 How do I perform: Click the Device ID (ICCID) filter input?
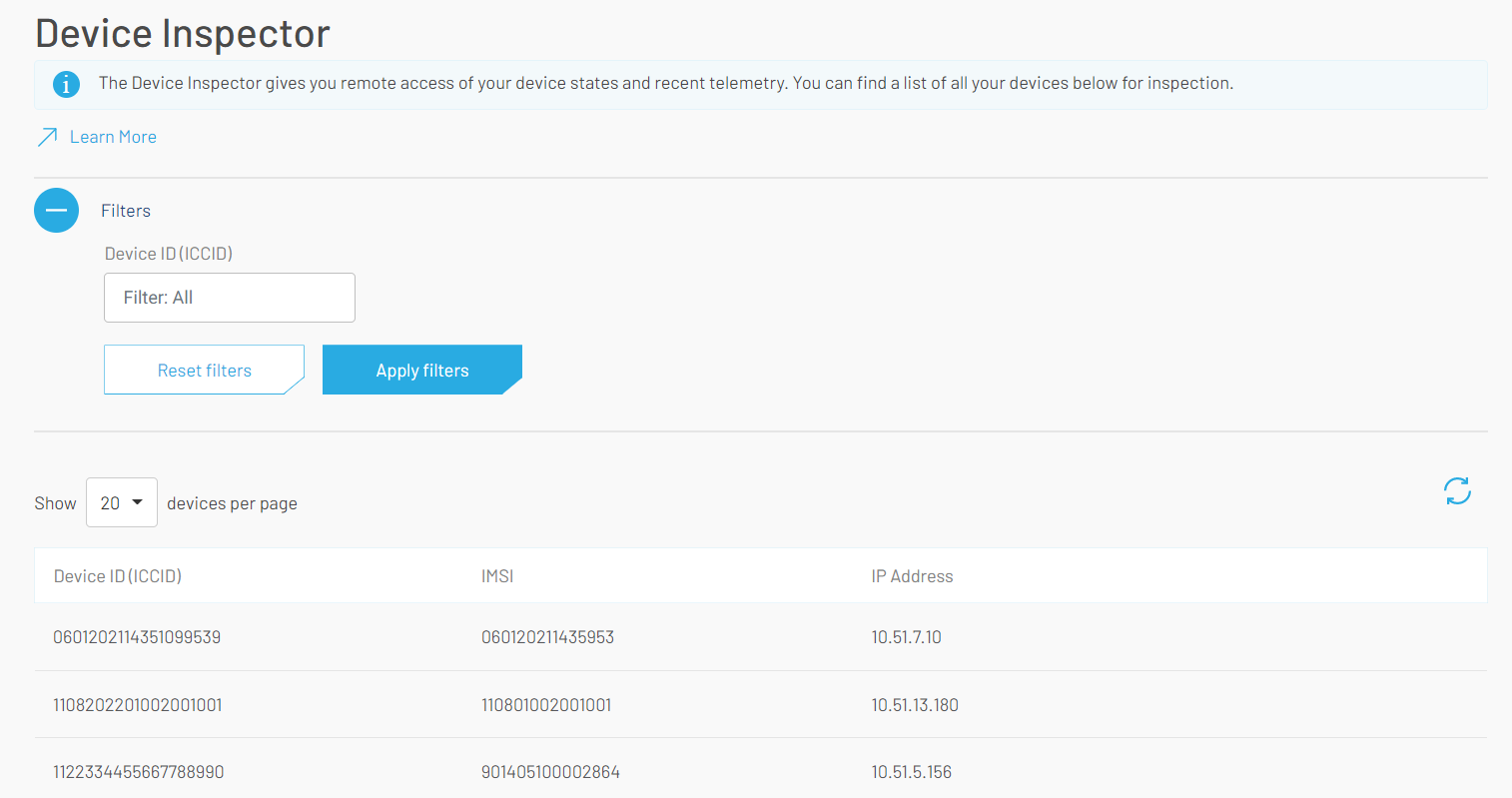(x=229, y=297)
